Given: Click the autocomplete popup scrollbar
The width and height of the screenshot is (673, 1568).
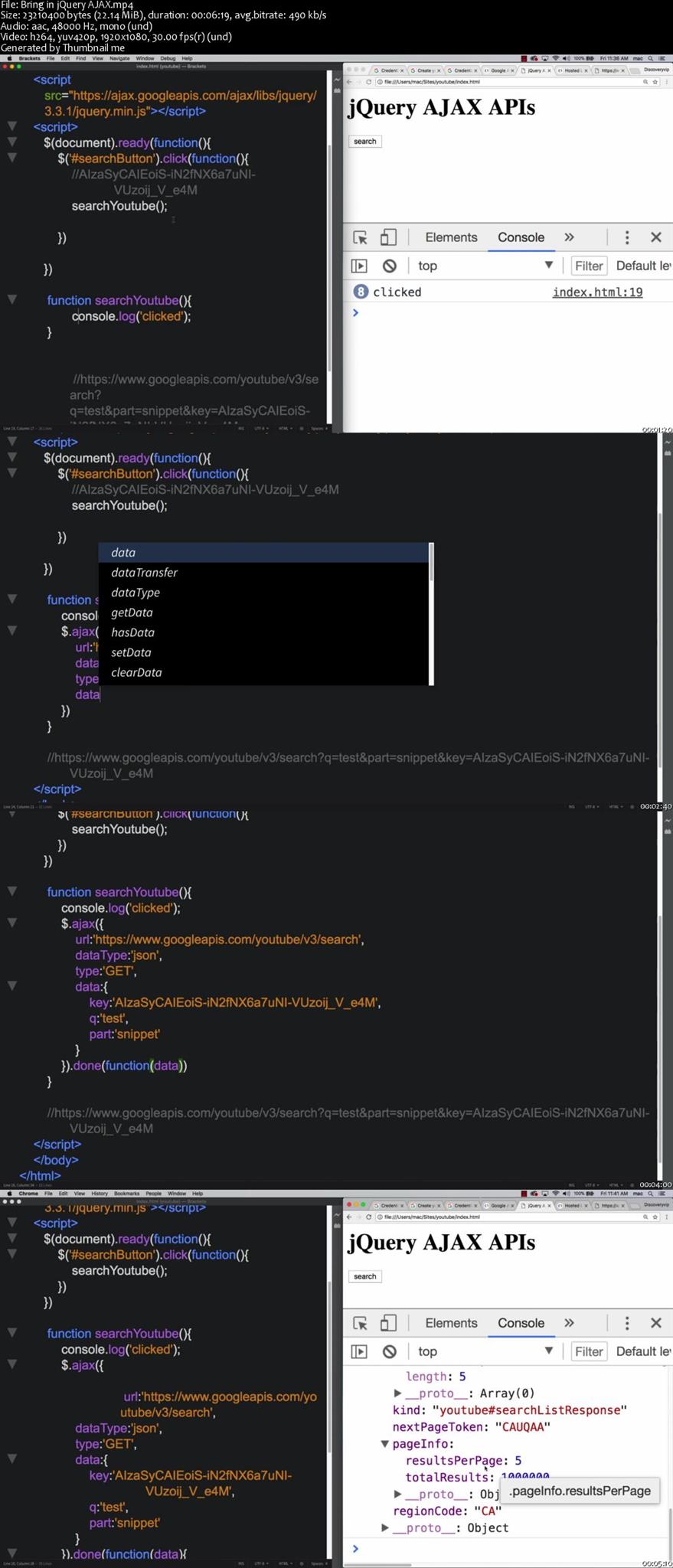Looking at the screenshot, I should 432,613.
